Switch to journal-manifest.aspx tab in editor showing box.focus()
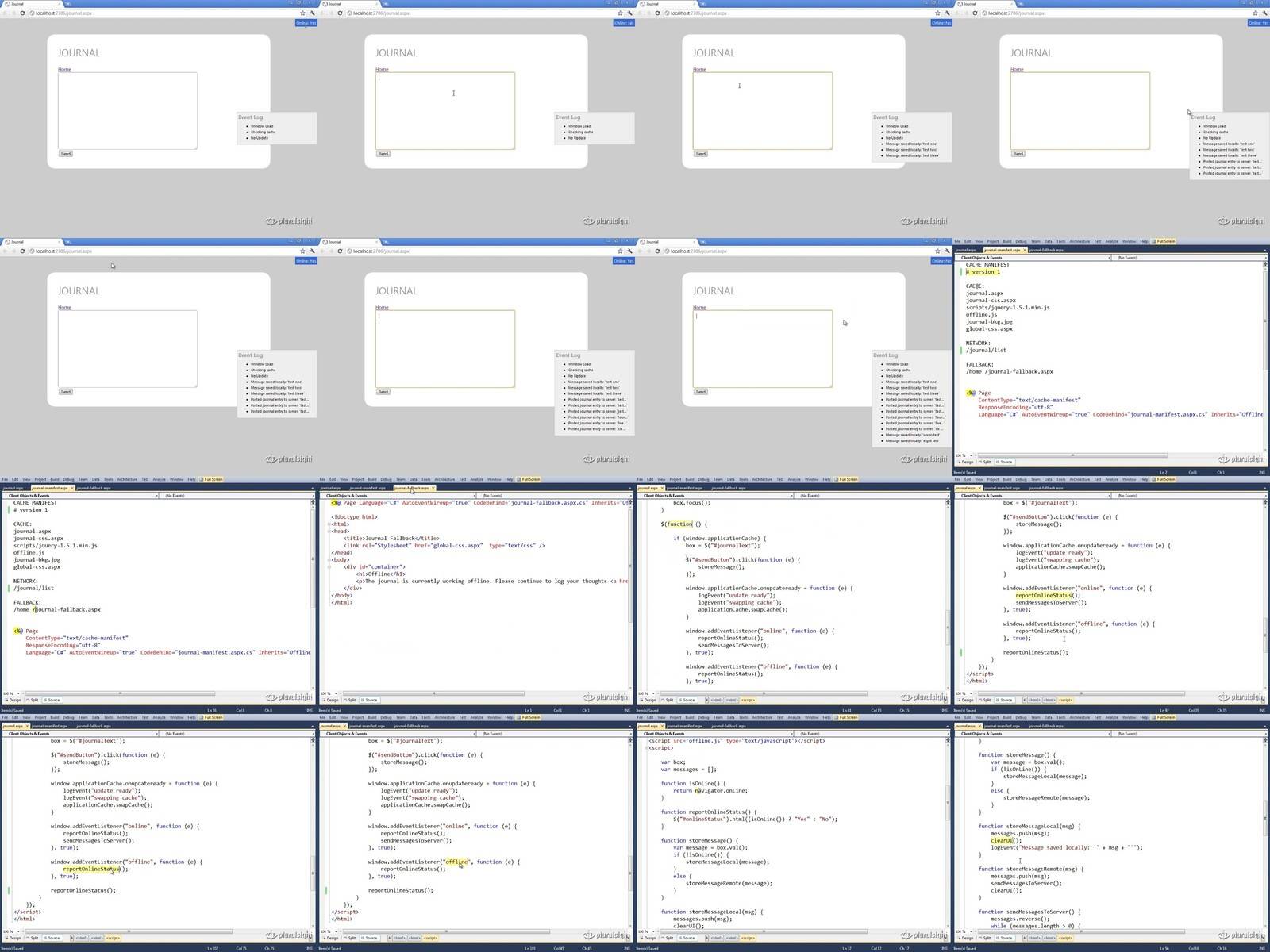This screenshot has height=952, width=1270. click(x=684, y=488)
